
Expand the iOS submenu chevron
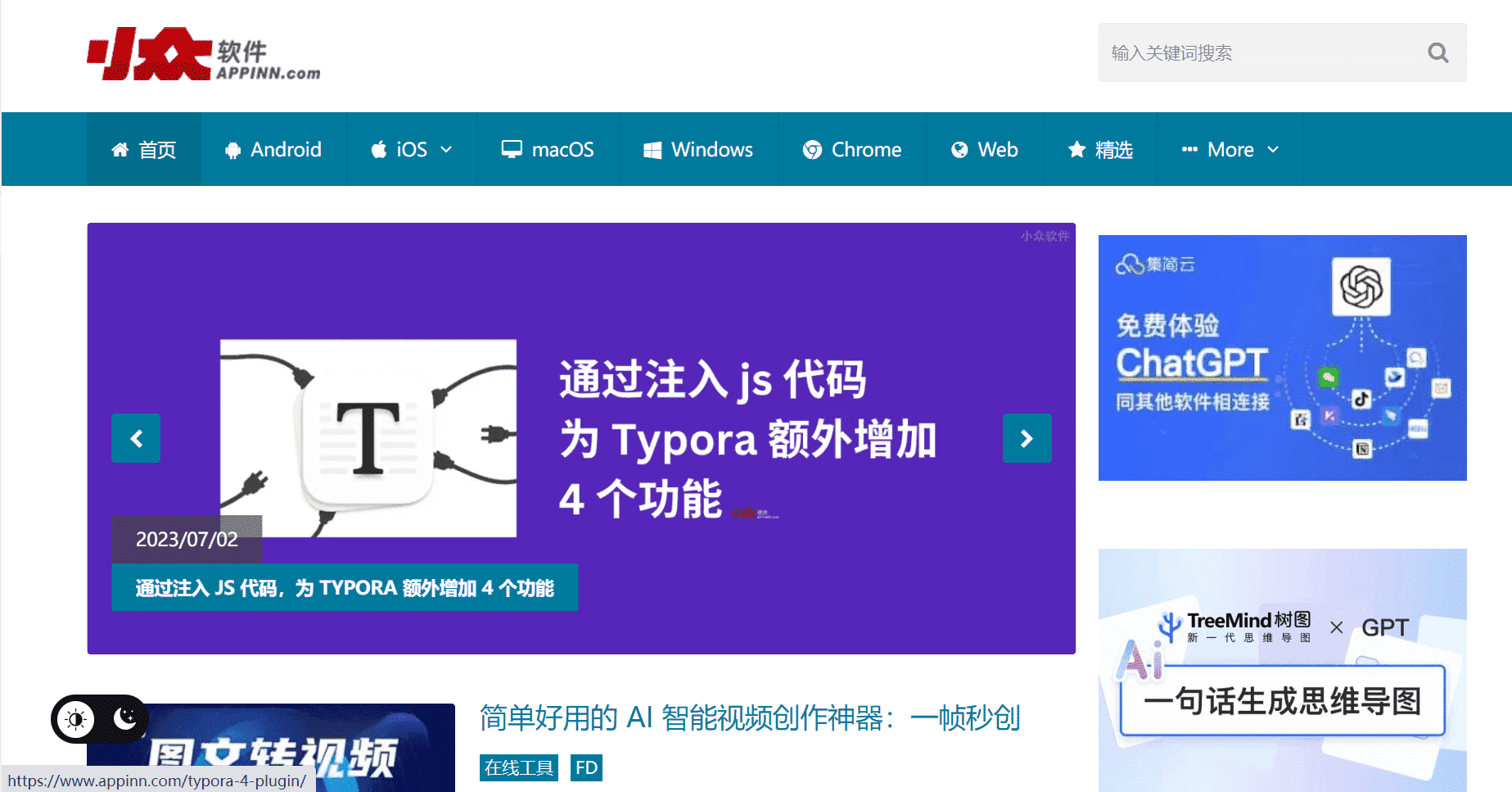point(446,150)
